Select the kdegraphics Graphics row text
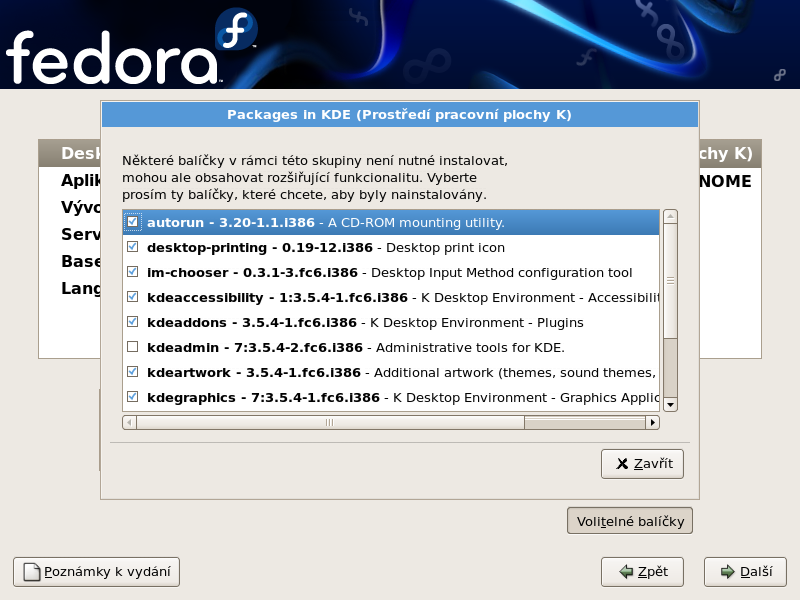800x600 pixels. (403, 397)
